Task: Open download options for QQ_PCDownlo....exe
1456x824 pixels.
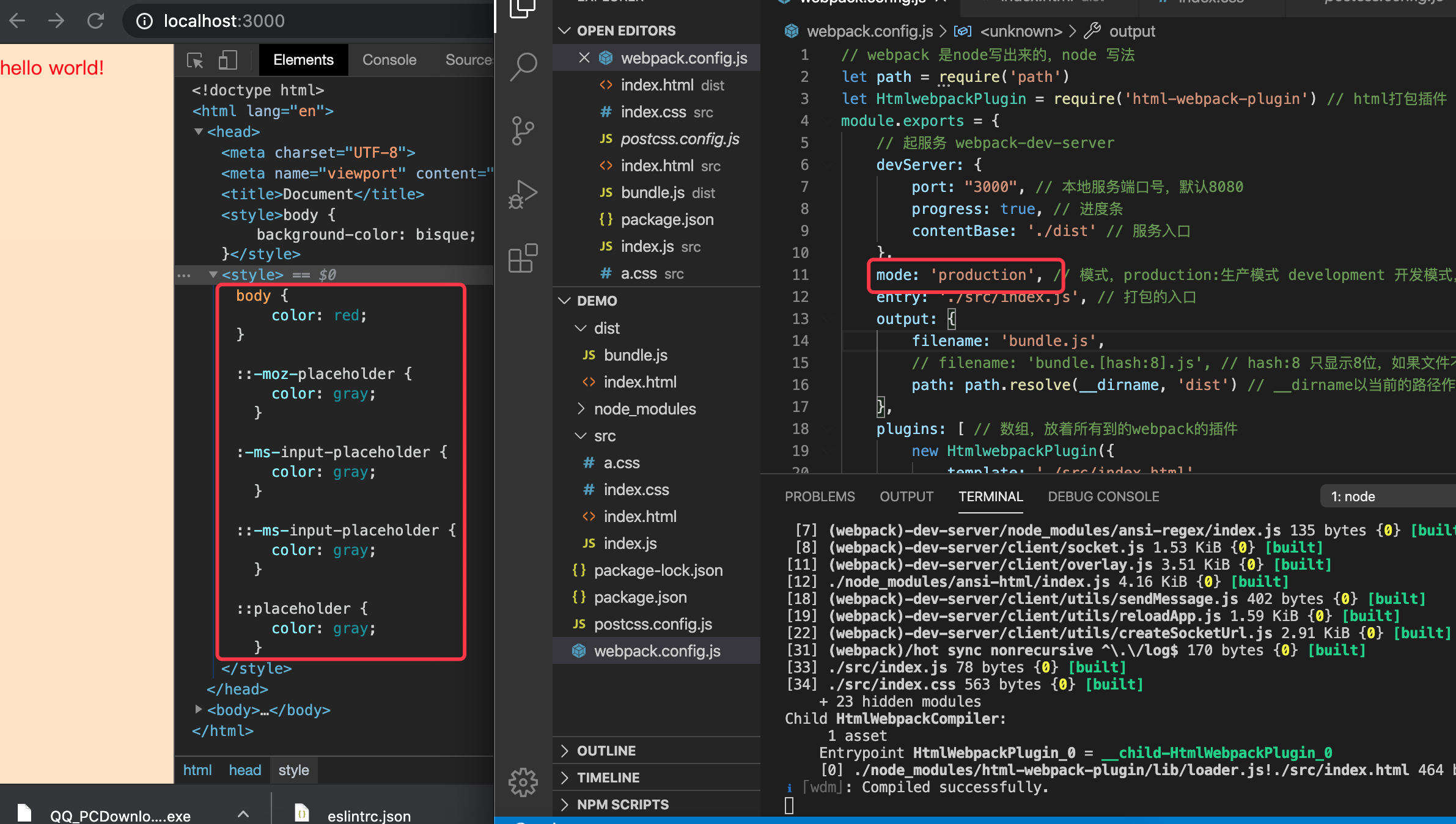Action: point(243,814)
